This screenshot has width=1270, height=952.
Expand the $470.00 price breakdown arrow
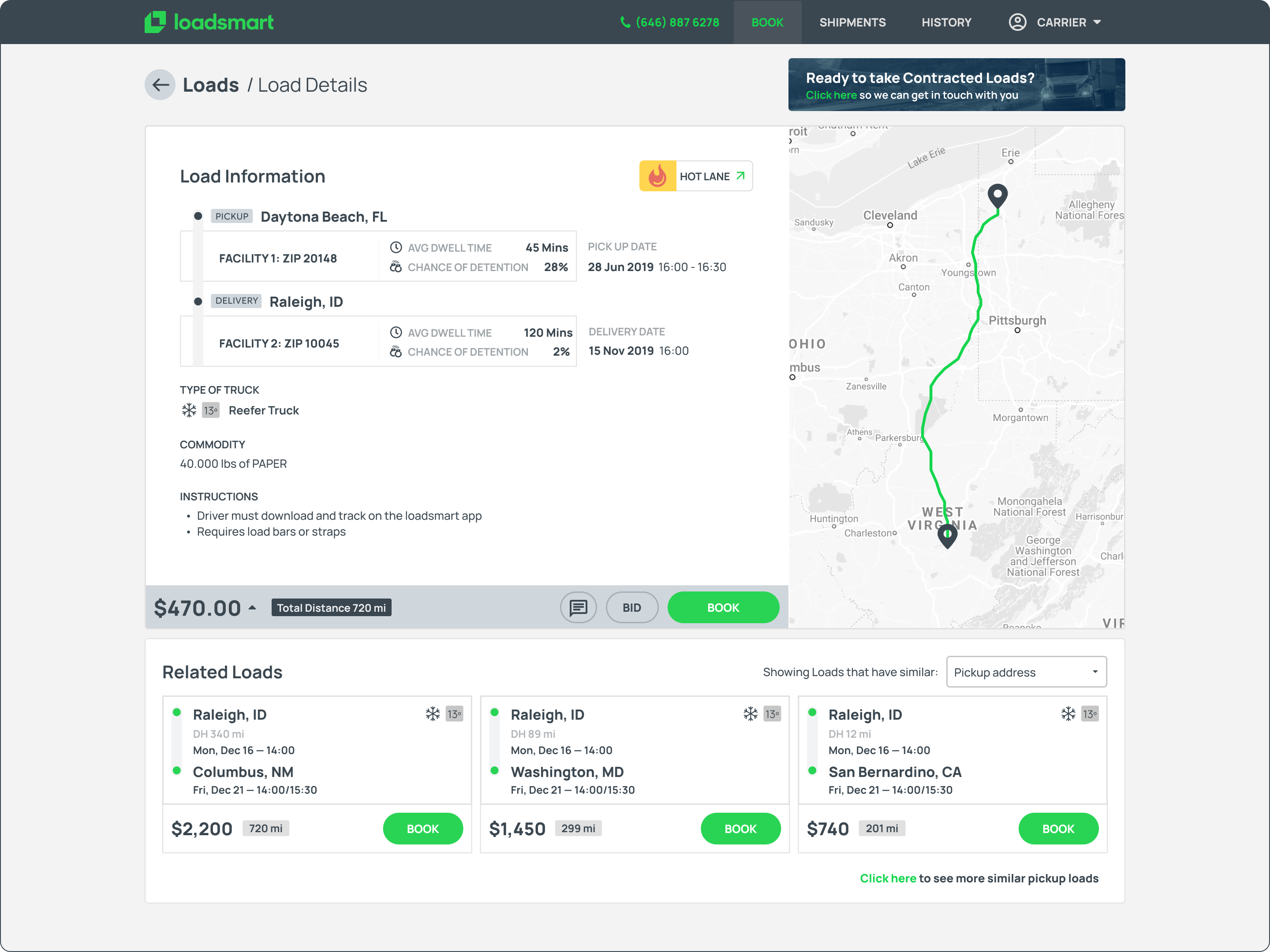coord(252,607)
